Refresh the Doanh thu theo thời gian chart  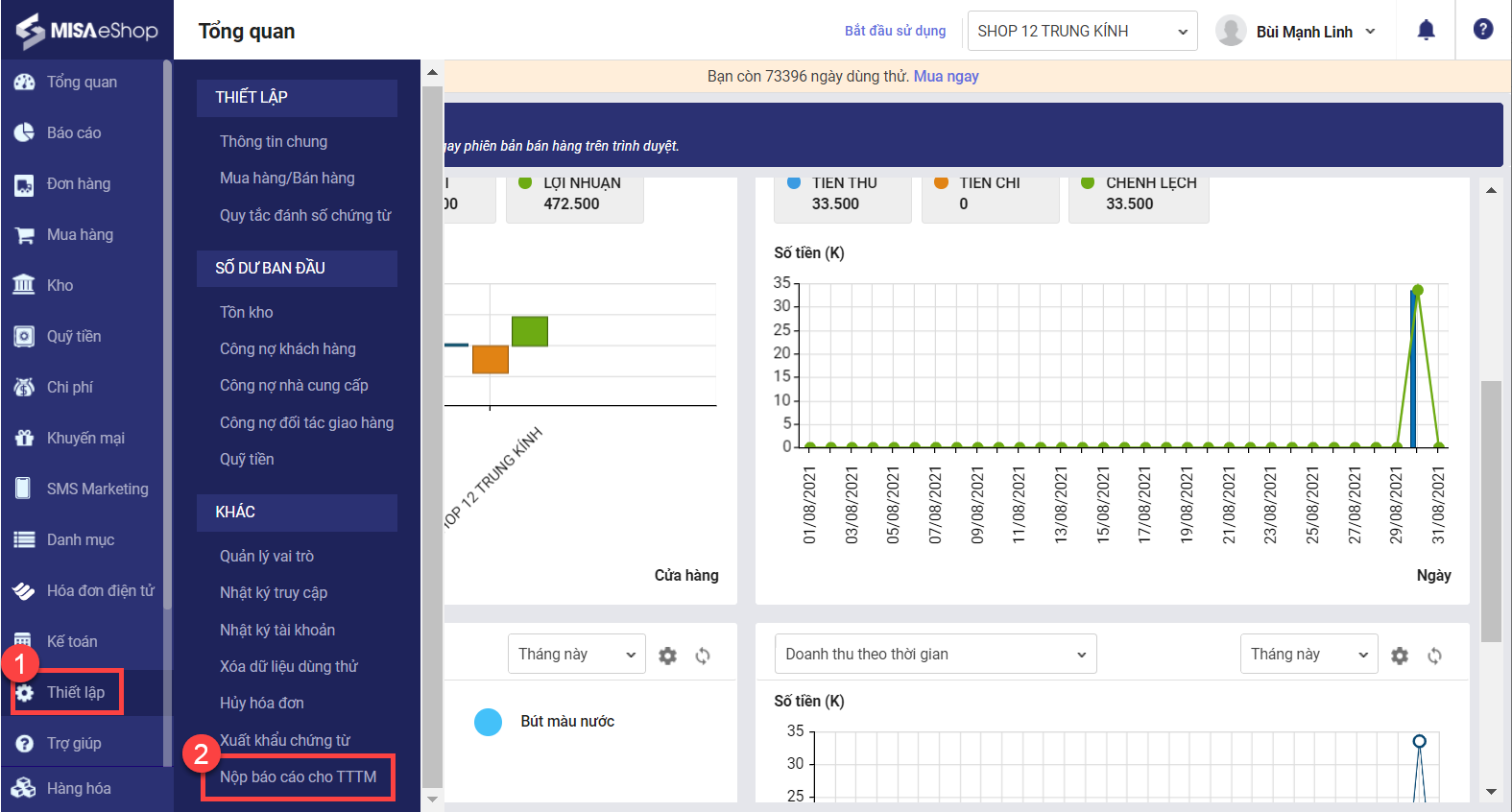click(x=1434, y=656)
